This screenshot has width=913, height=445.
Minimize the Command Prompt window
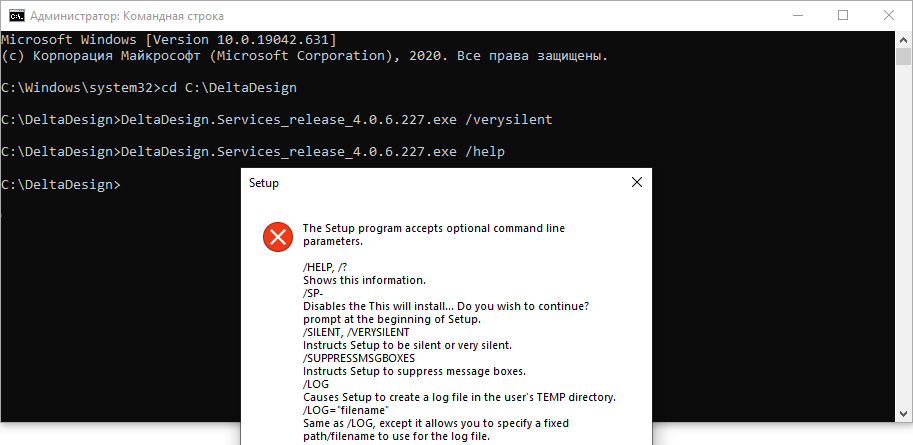click(797, 16)
